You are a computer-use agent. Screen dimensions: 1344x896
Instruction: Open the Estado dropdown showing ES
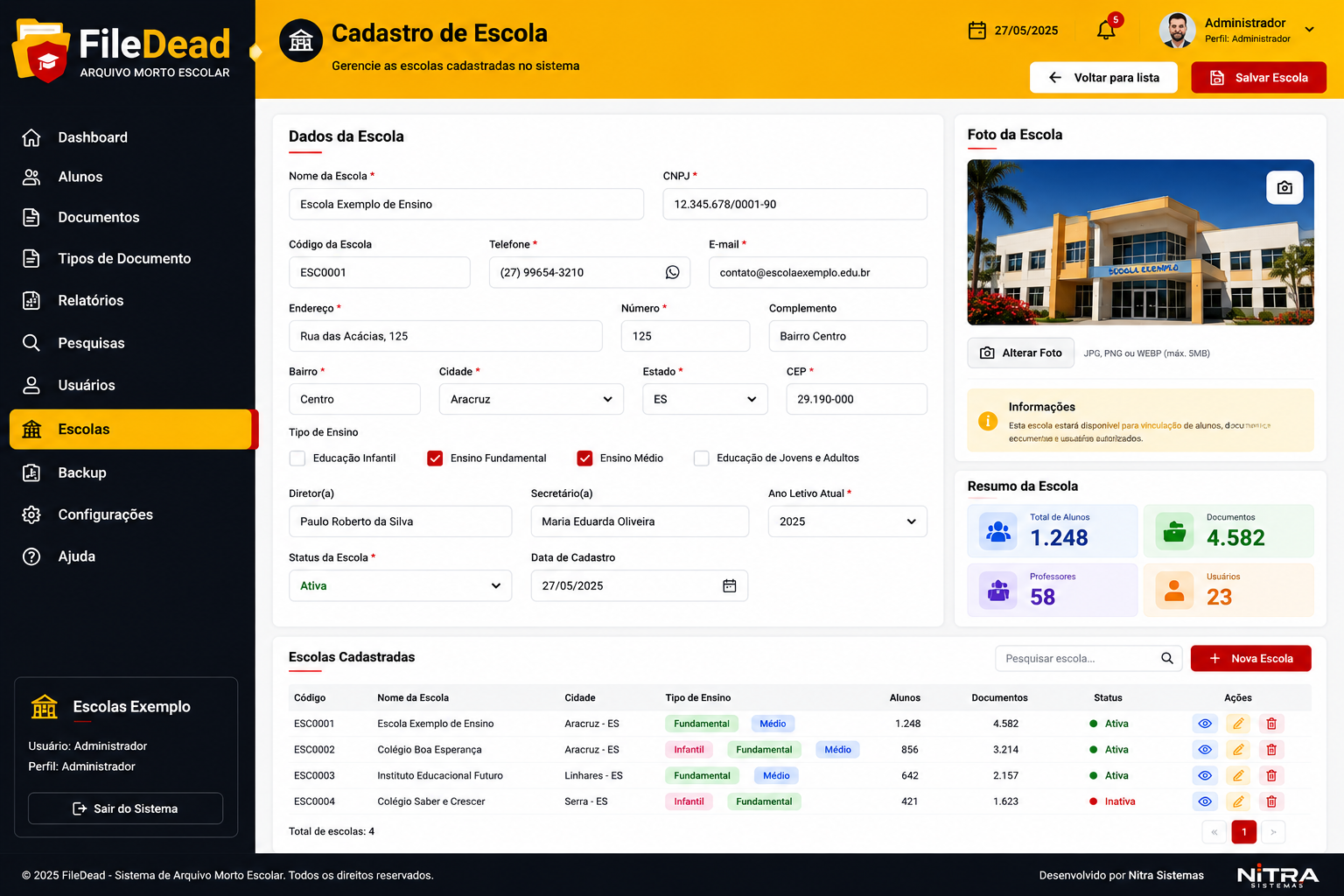click(705, 399)
